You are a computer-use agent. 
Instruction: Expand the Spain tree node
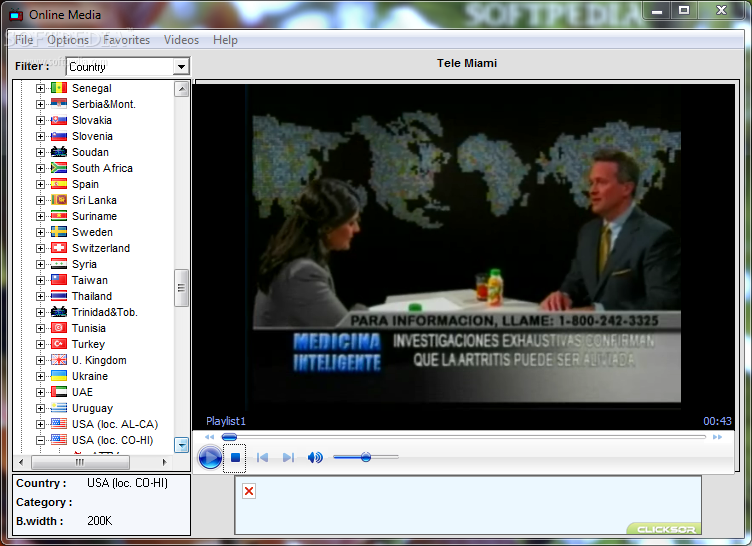pos(40,184)
